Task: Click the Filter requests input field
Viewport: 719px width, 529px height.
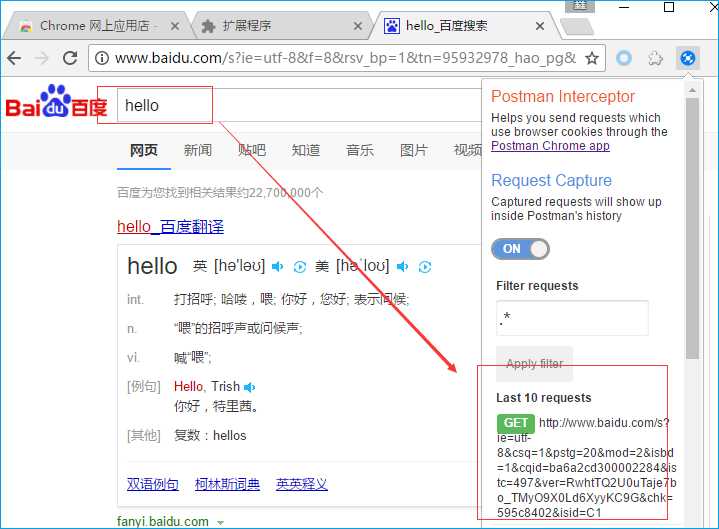Action: pyautogui.click(x=572, y=318)
